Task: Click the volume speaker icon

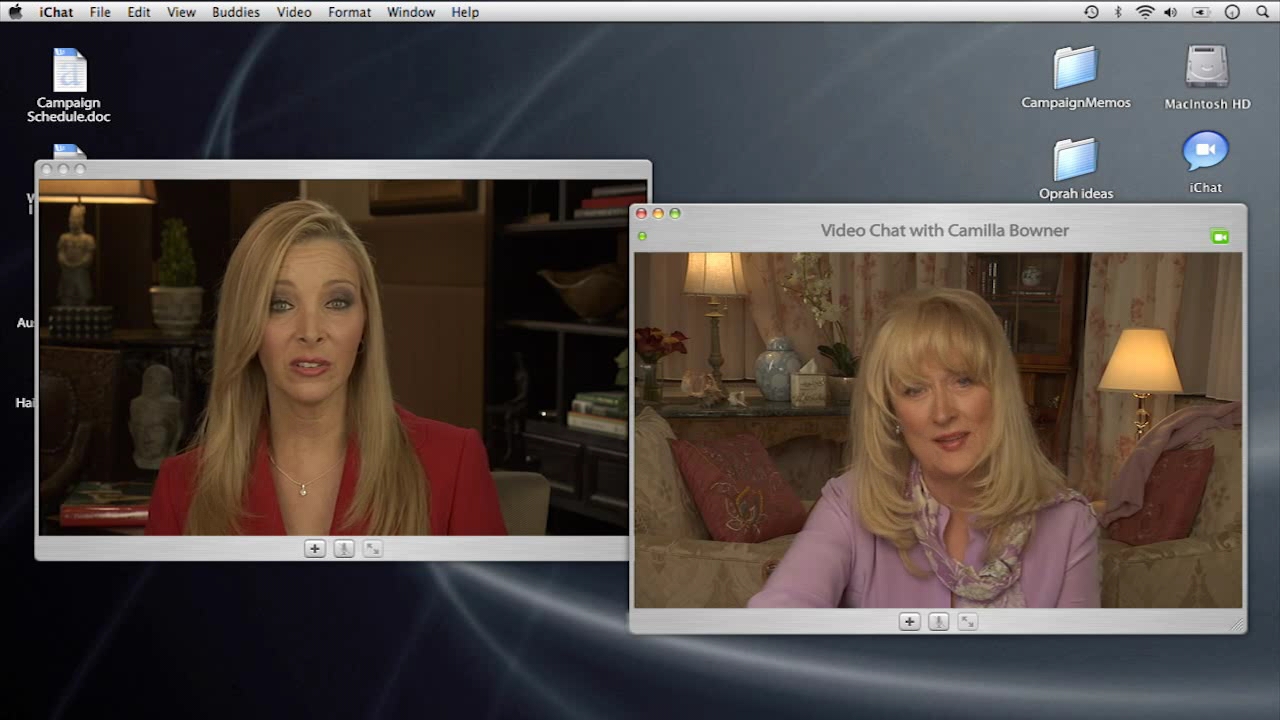Action: 1171,12
